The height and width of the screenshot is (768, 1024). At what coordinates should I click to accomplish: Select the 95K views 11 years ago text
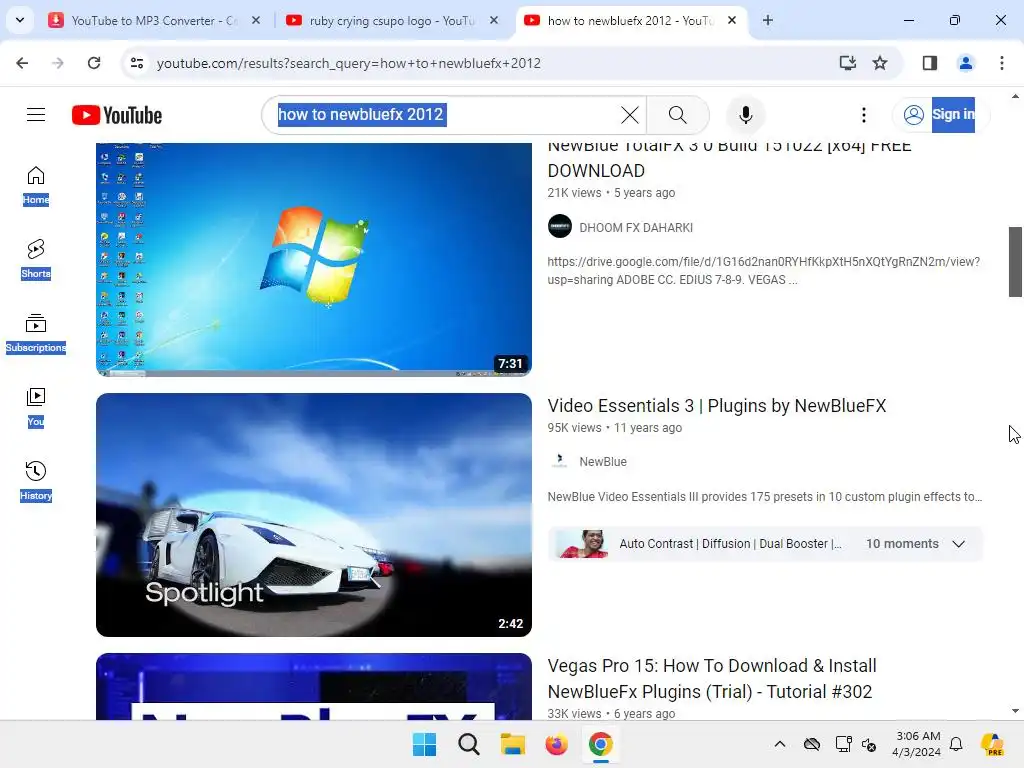pyautogui.click(x=615, y=428)
